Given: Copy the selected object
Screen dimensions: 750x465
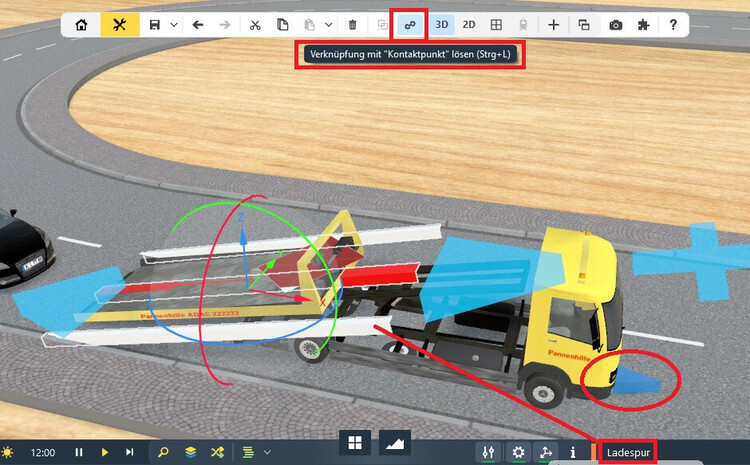Looking at the screenshot, I should tap(283, 25).
